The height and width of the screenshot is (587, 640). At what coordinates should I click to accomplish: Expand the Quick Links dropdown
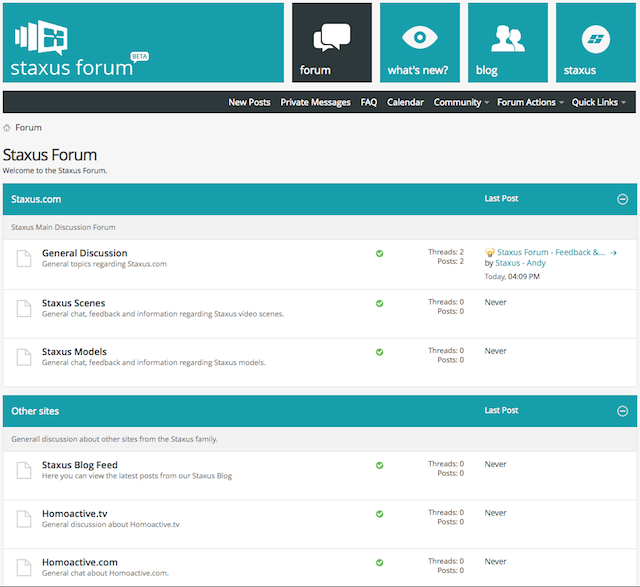click(598, 102)
